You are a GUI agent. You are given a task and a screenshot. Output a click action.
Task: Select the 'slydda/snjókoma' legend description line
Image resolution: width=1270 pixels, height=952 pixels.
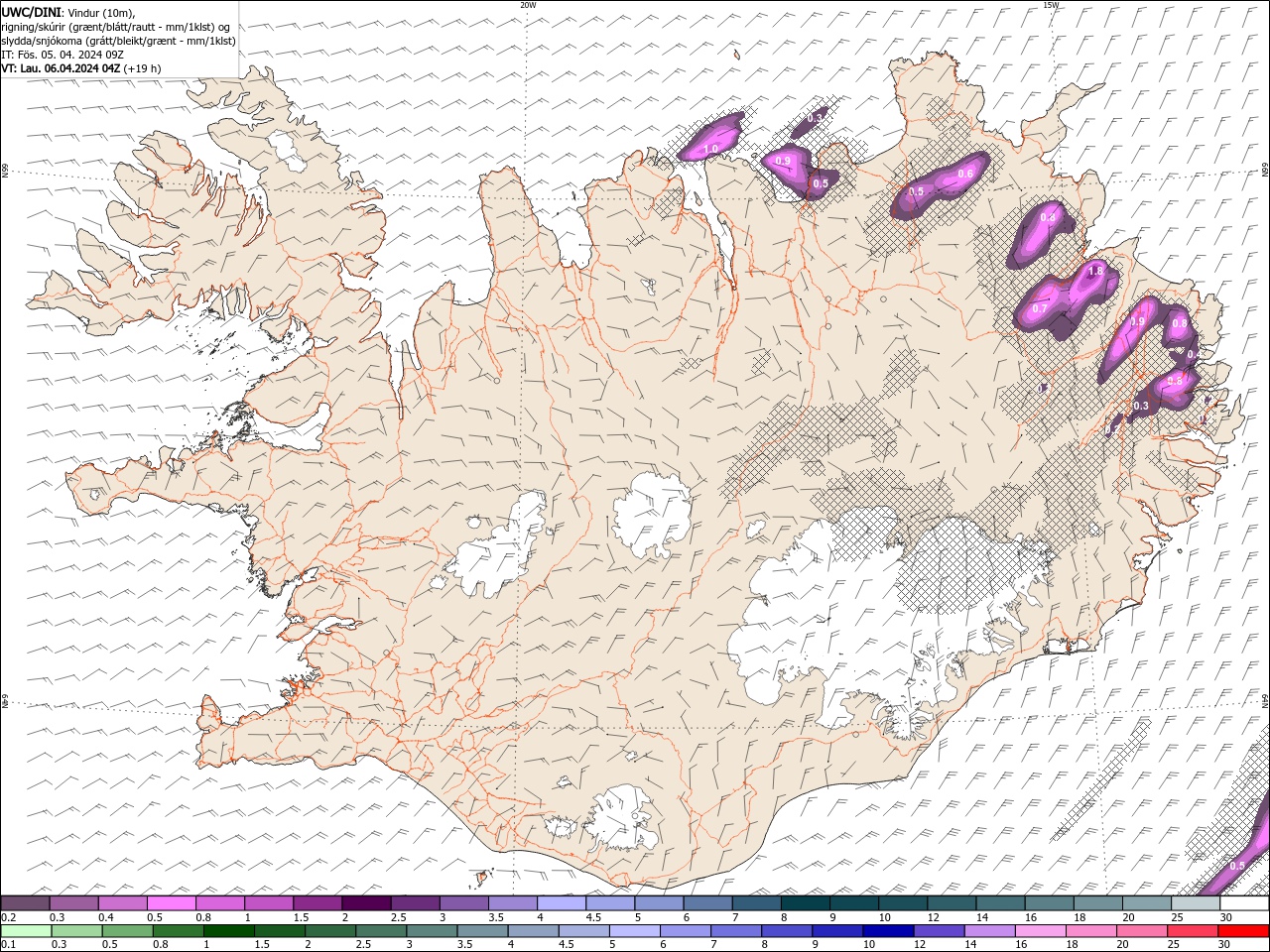point(118,41)
